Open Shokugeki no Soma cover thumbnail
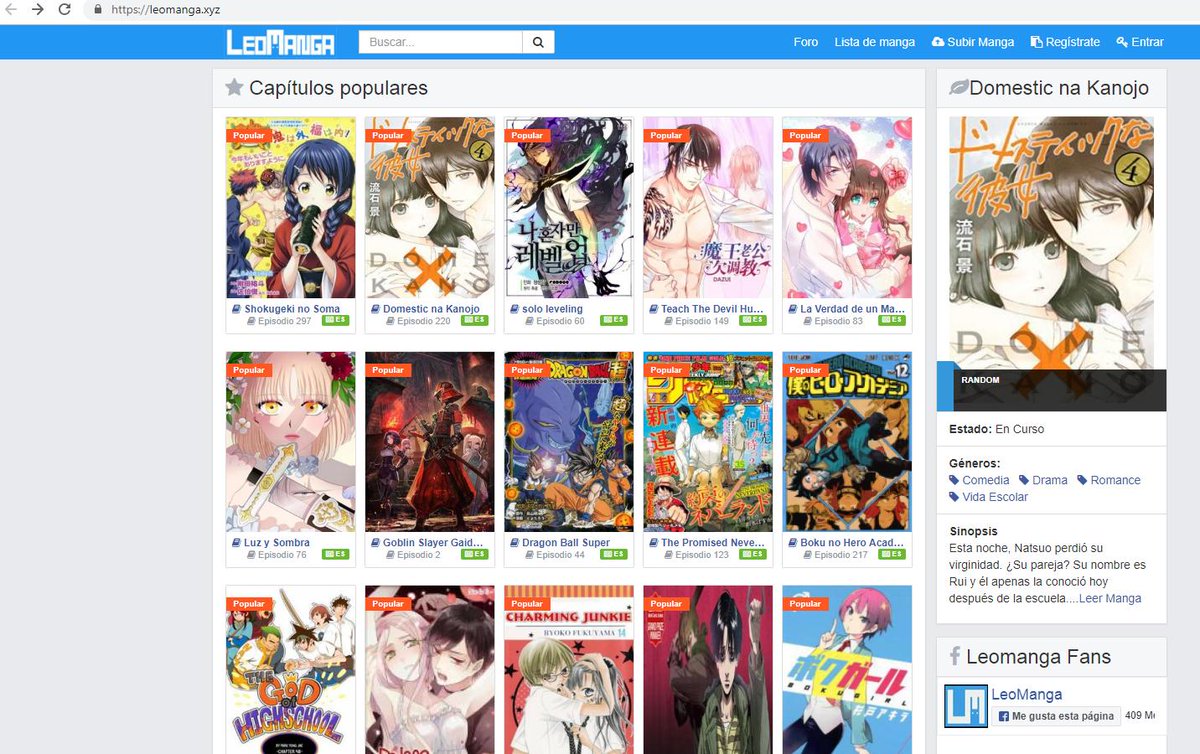1200x754 pixels. pos(291,207)
